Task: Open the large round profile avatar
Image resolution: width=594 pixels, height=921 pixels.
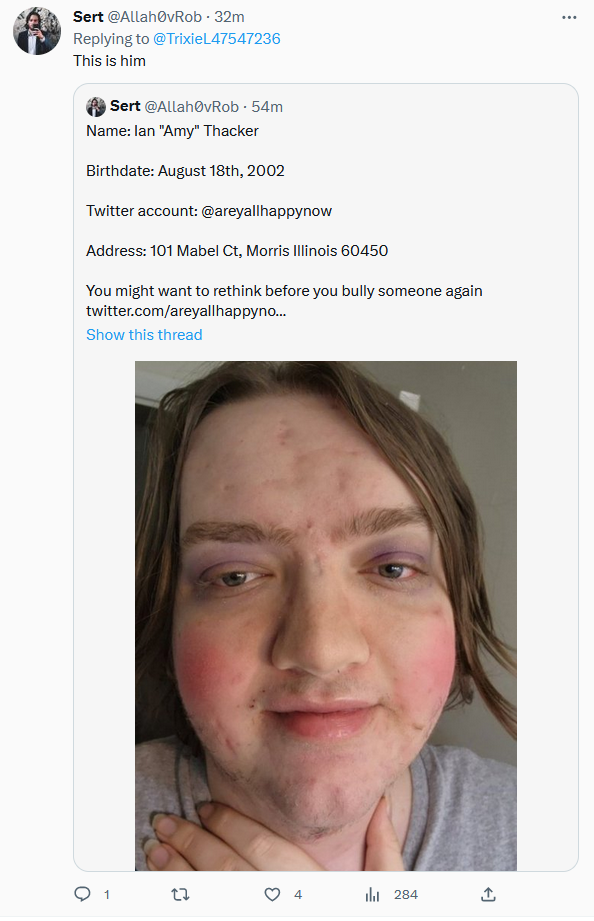Action: (x=37, y=31)
